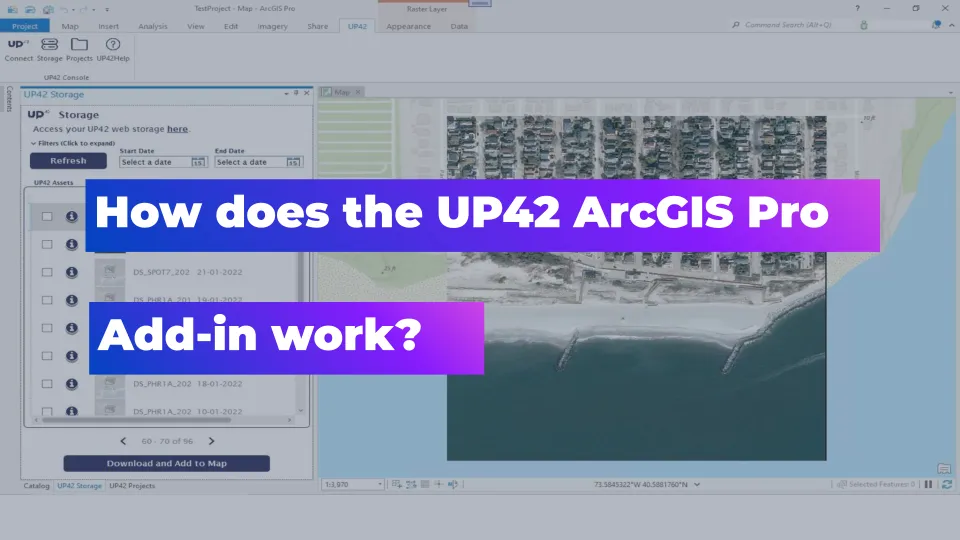Screen dimensions: 960x540
Task: Click the snapping icon in status bar
Action: coord(397,484)
